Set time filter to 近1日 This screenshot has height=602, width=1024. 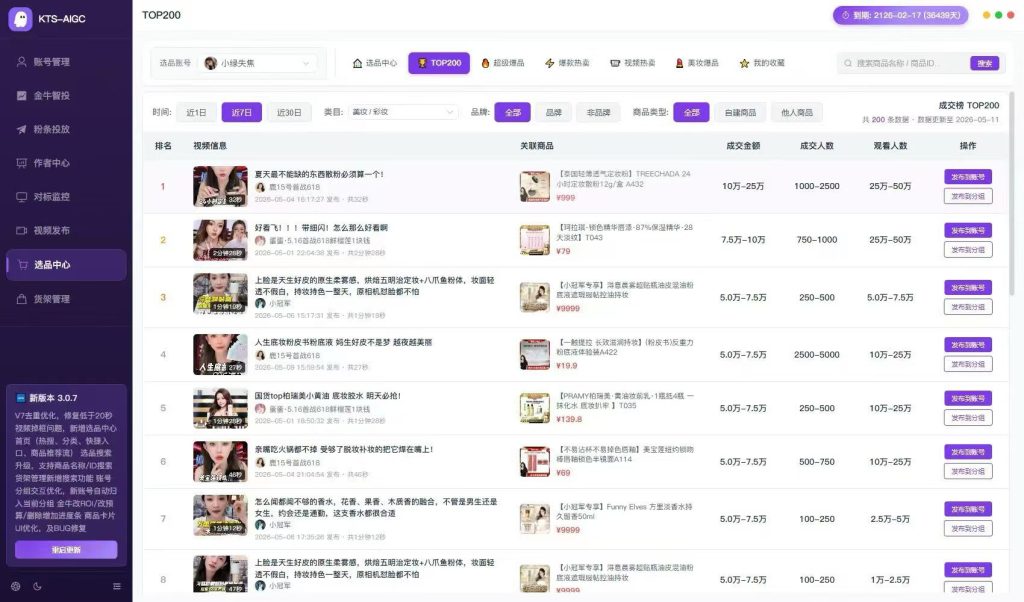(x=196, y=112)
